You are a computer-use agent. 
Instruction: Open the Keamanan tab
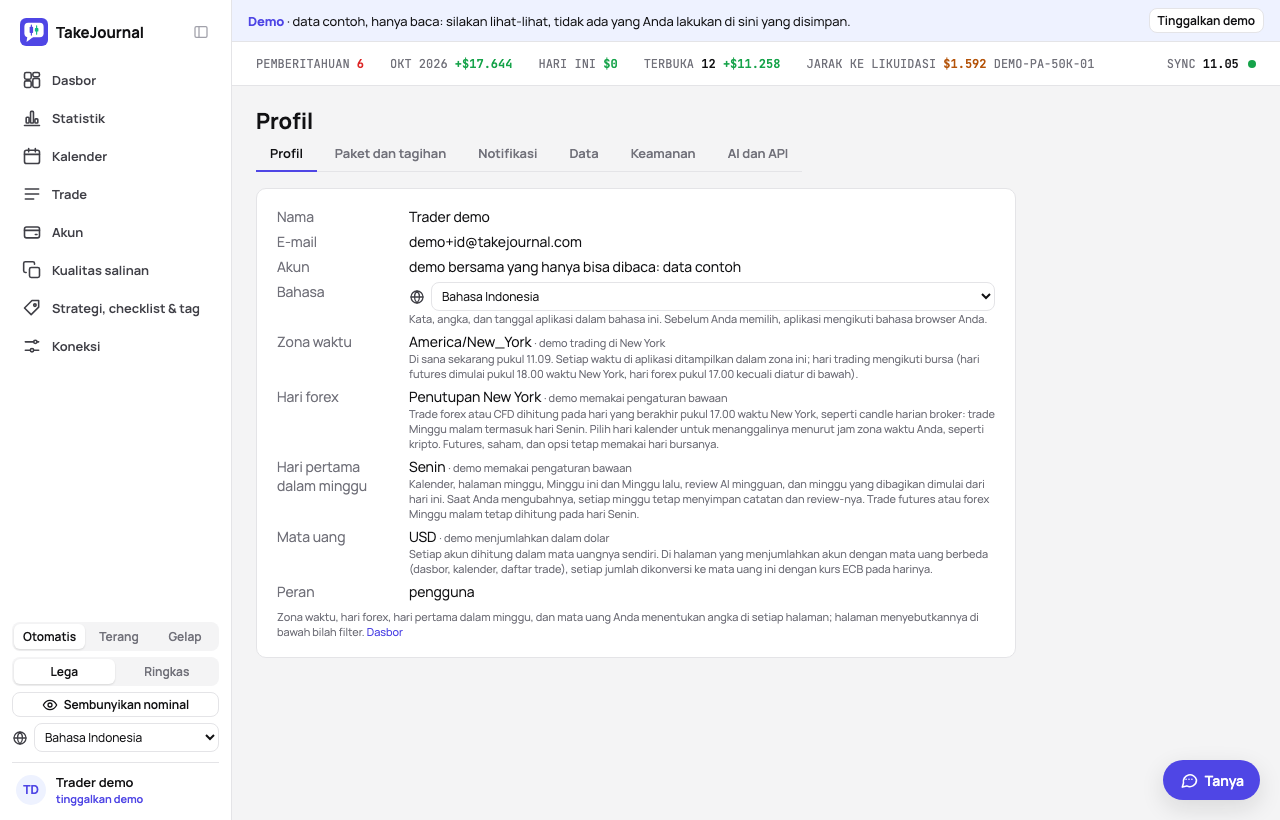click(x=663, y=154)
